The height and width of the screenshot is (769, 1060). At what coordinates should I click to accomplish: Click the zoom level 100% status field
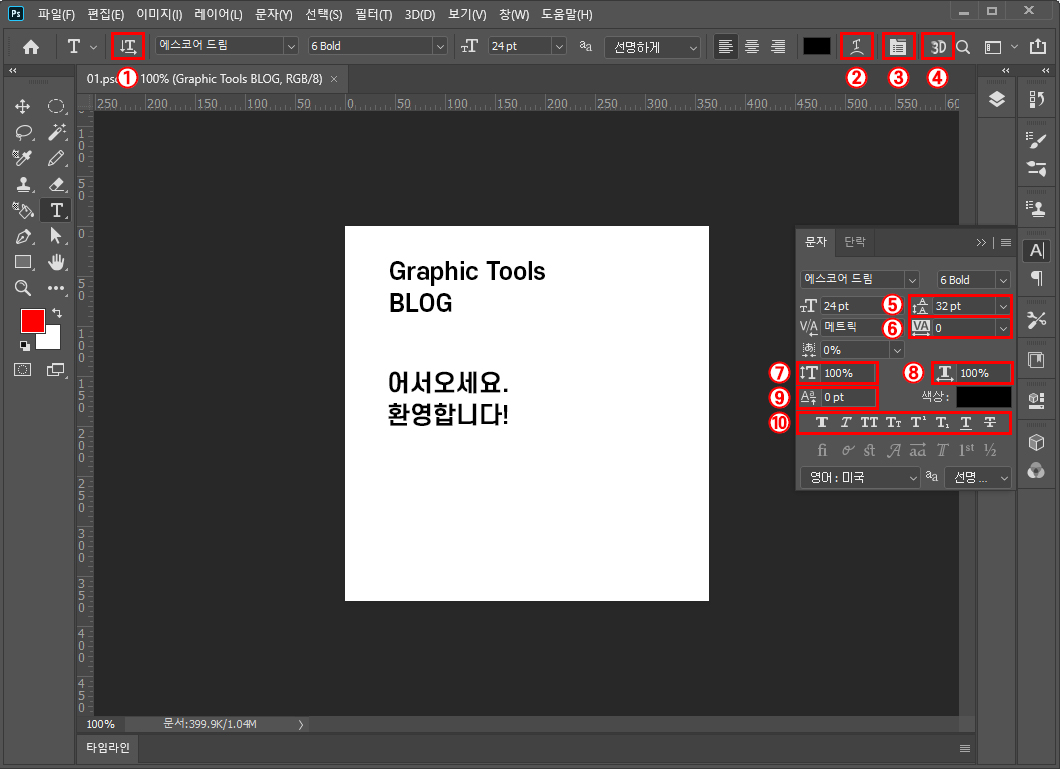(101, 724)
